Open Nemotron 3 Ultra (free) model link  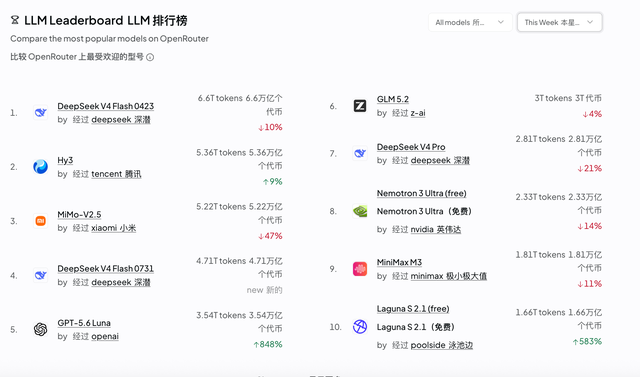point(422,193)
